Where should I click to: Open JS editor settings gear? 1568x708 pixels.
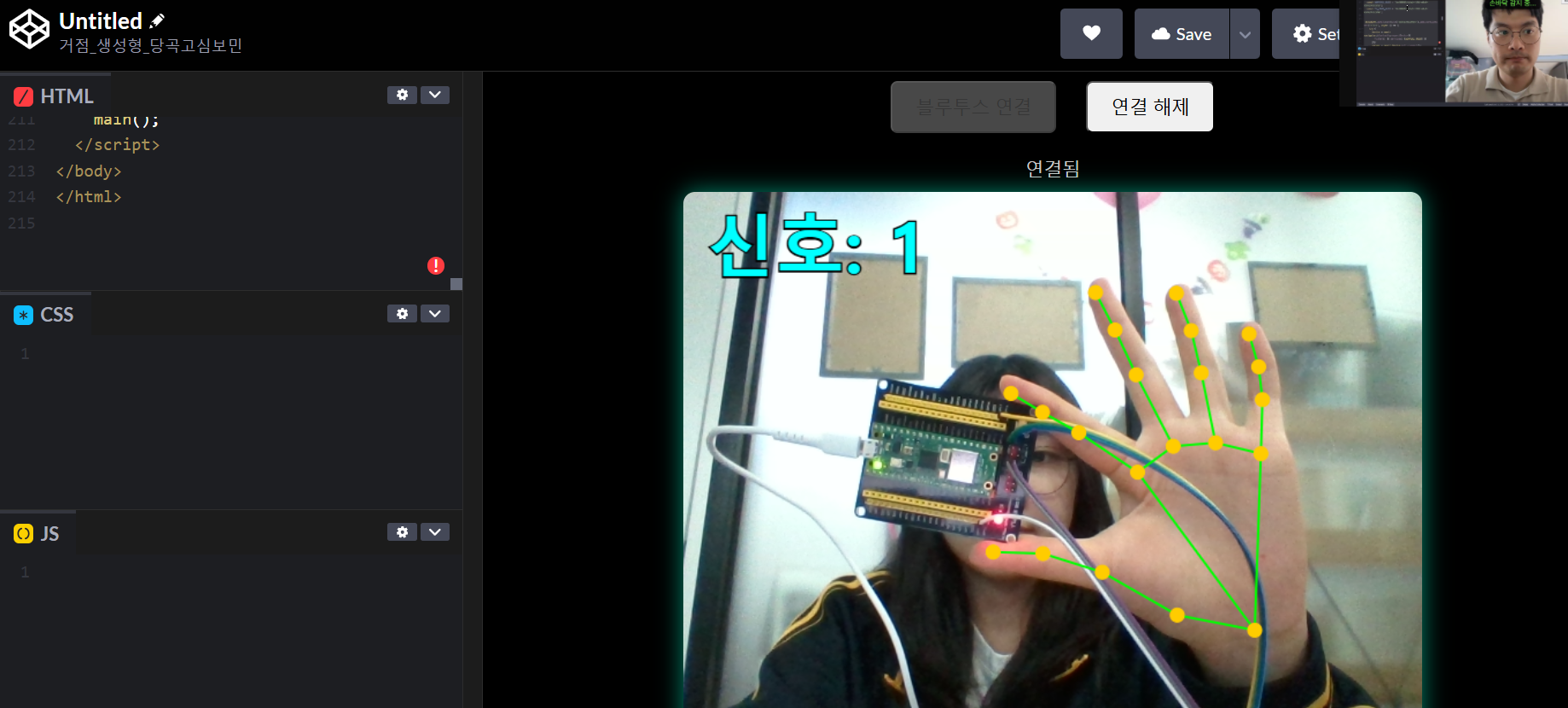click(402, 532)
